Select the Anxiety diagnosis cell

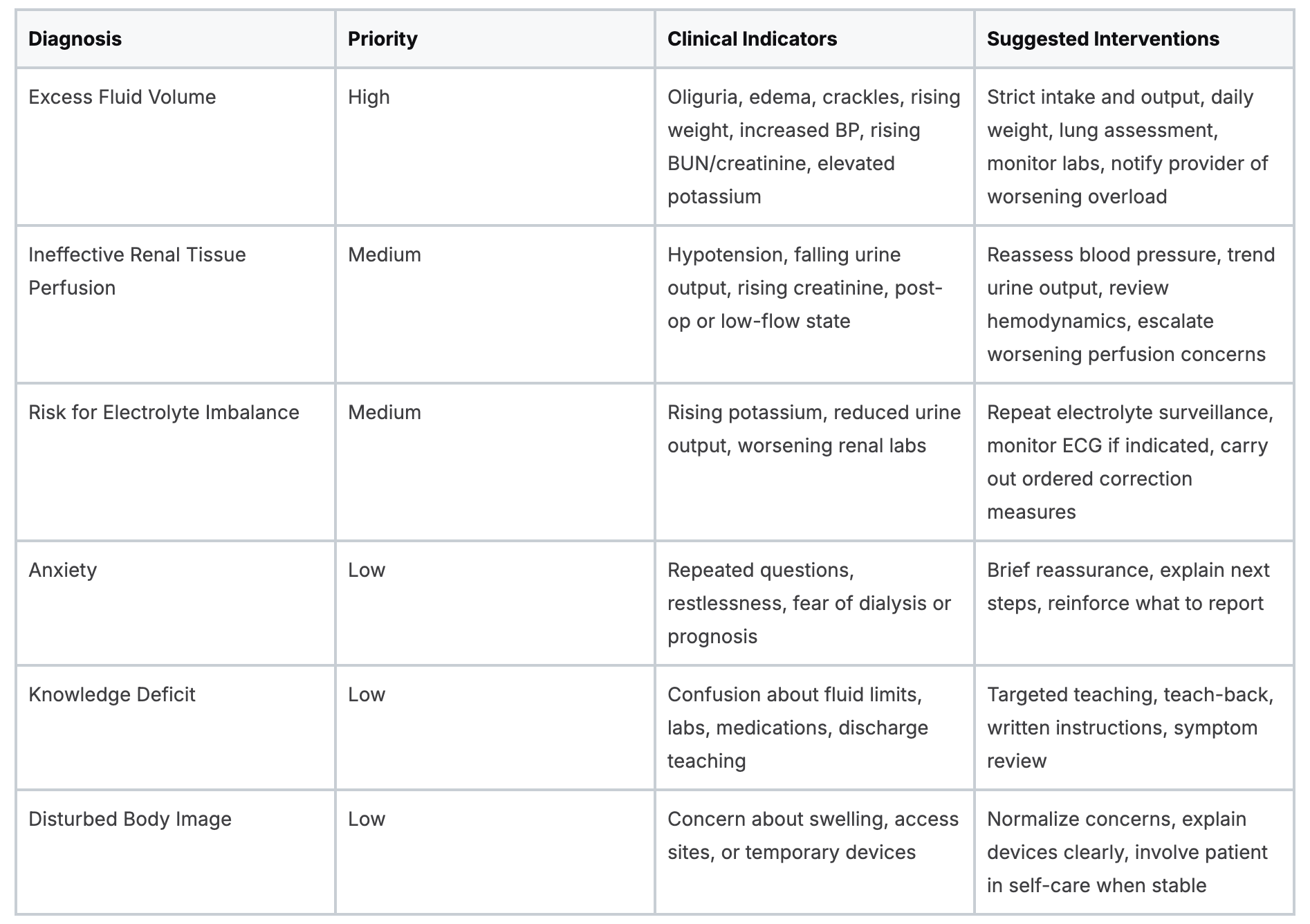(176, 603)
